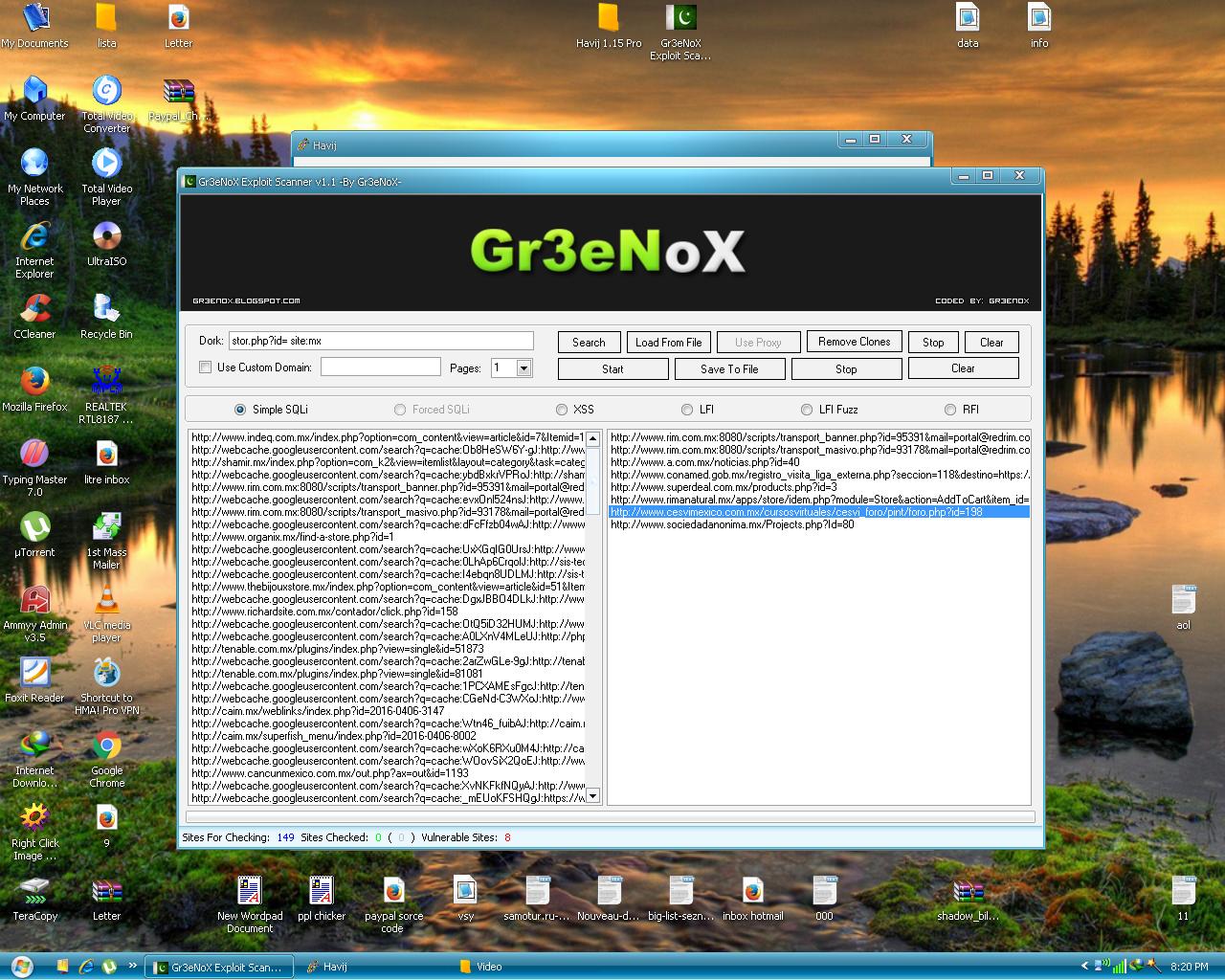Select the Total Video Converter icon
This screenshot has height=980, width=1225.
(106, 104)
